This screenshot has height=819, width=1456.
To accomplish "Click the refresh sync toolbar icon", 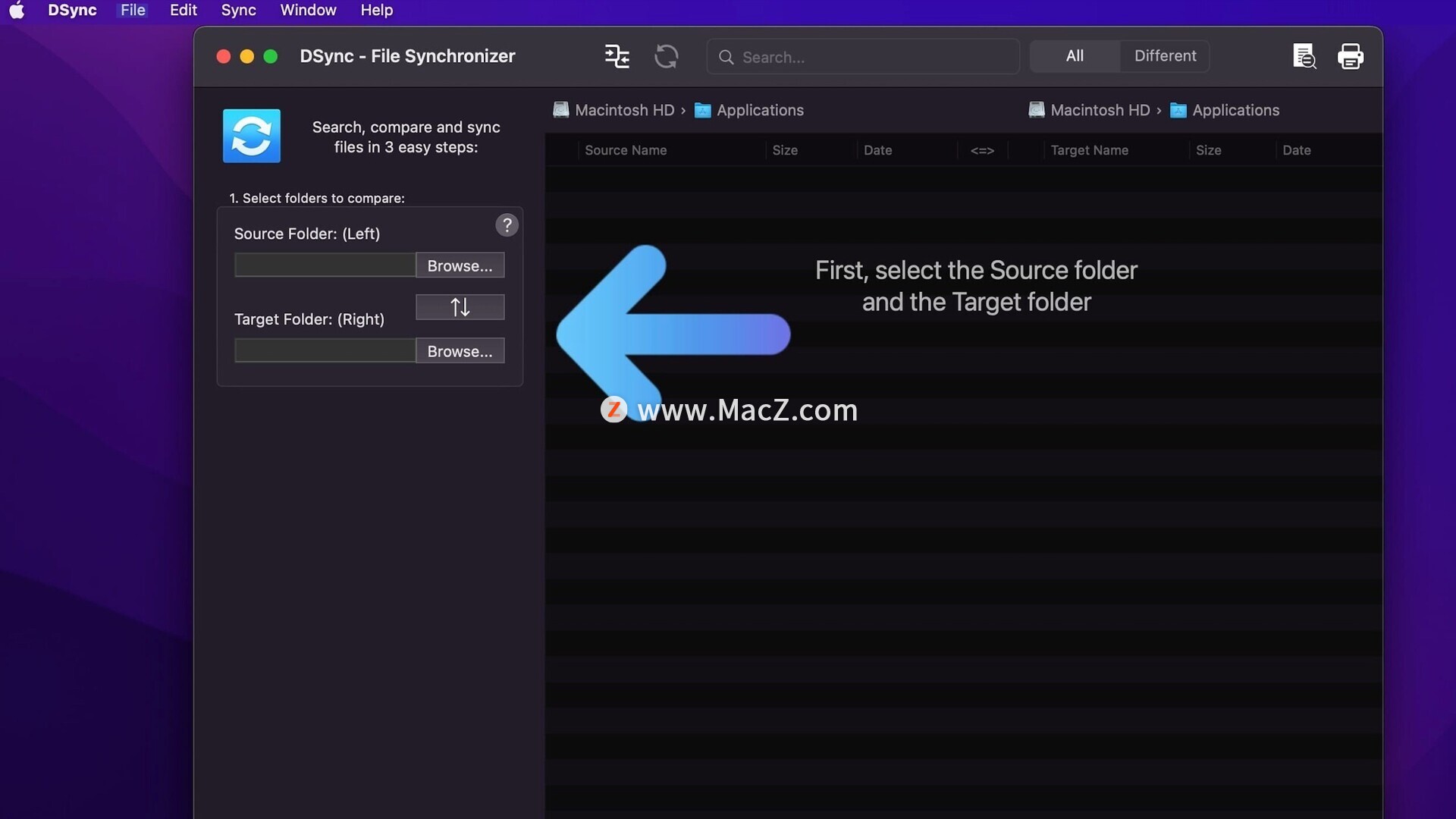I will [x=666, y=56].
